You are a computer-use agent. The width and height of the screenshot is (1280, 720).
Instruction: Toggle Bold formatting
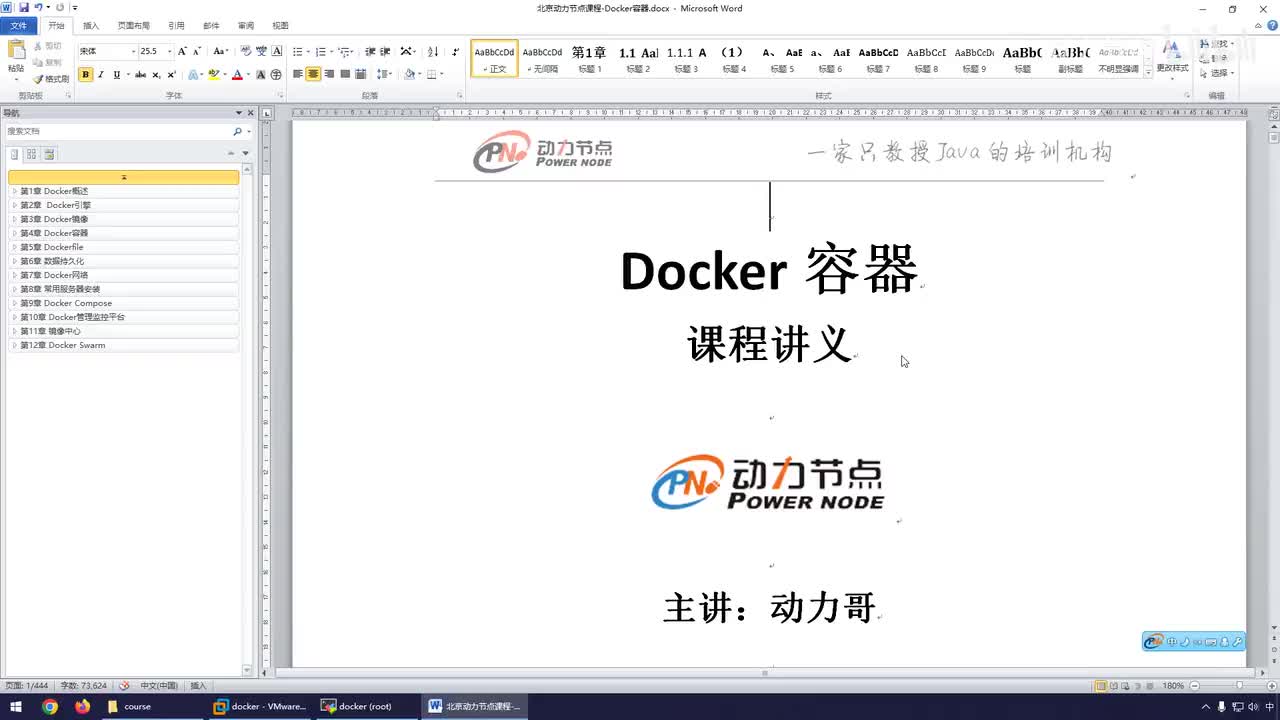[x=85, y=75]
